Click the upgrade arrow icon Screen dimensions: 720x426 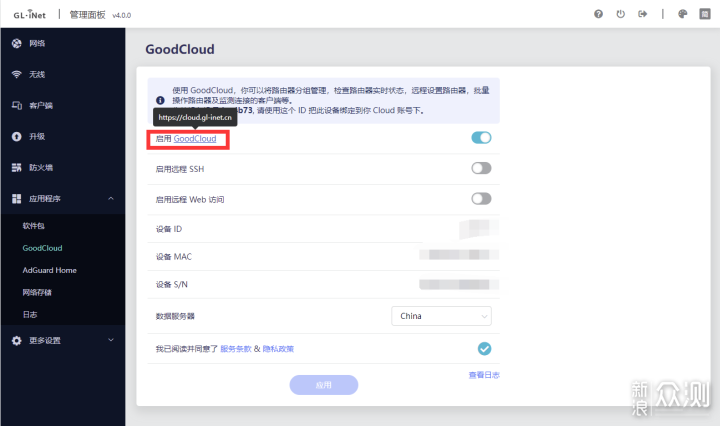click(x=17, y=136)
